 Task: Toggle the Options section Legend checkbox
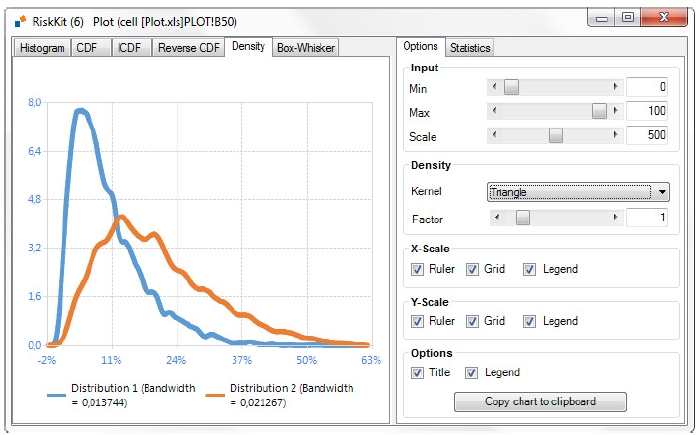click(x=472, y=373)
